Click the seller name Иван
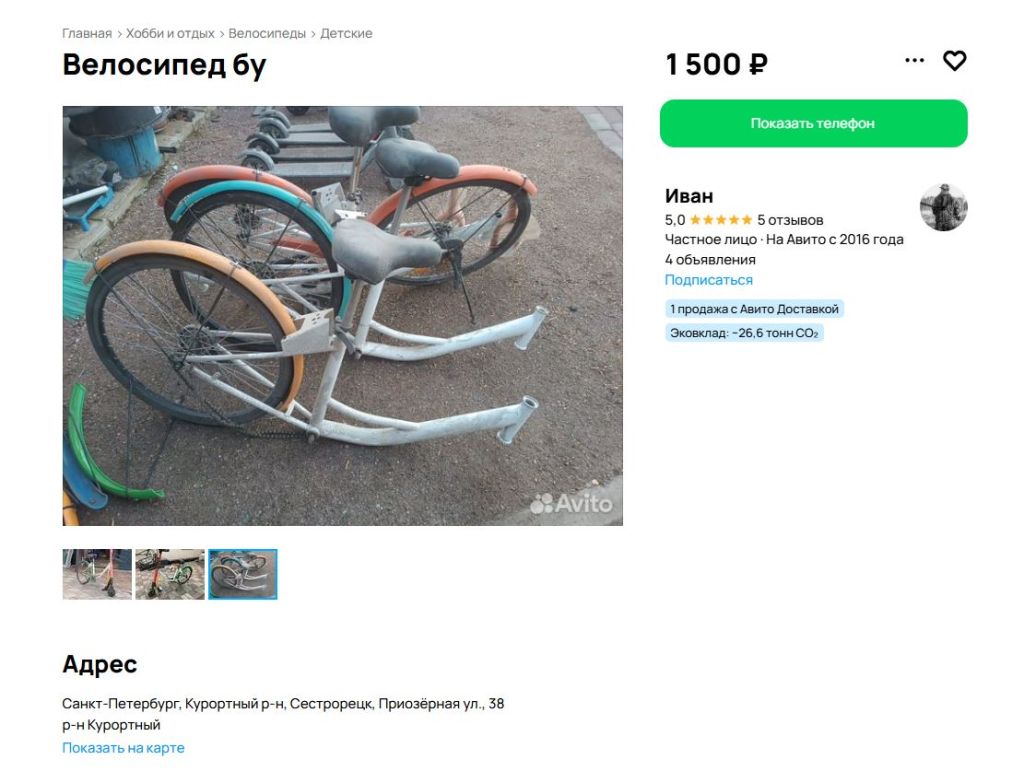Viewport: 1024px width, 783px height. [x=689, y=196]
